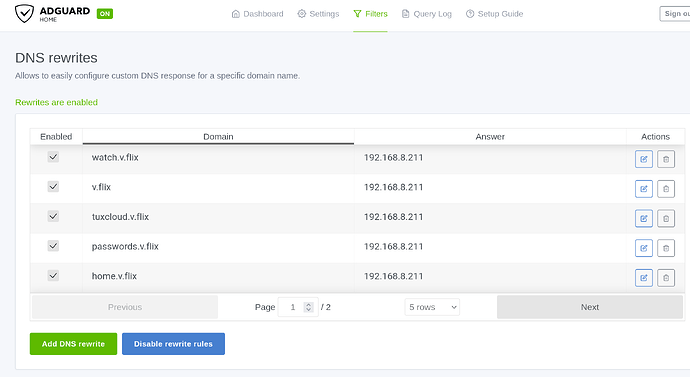Edit the passwords.v.flix rewrite
Screen dimensions: 690x377
pos(643,248)
